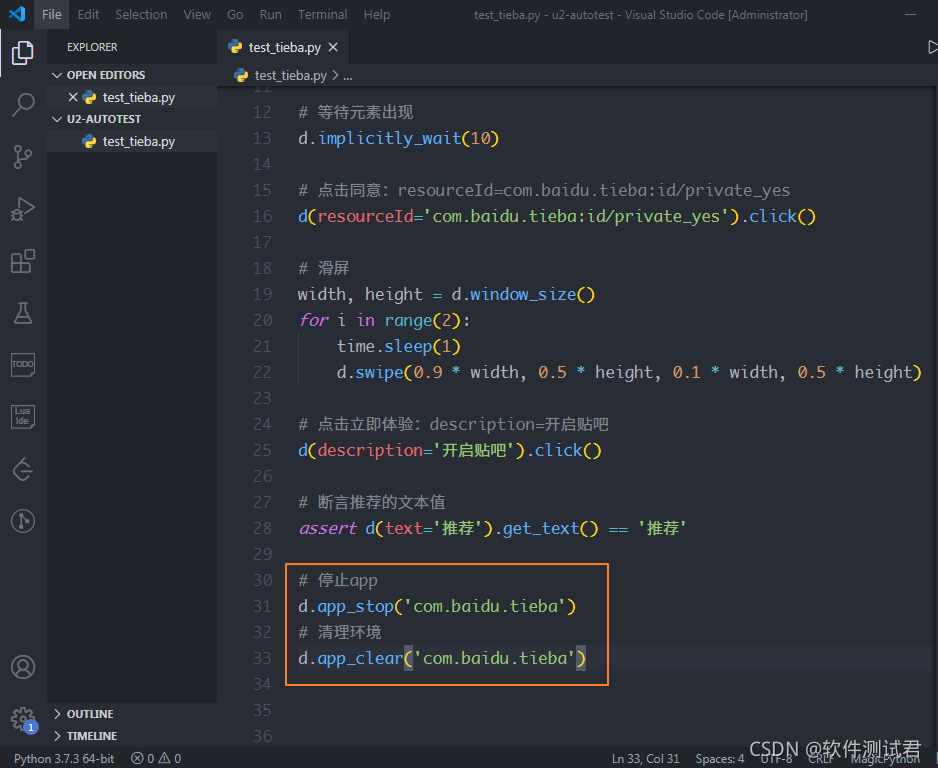Open the Lua IDE view

23,416
